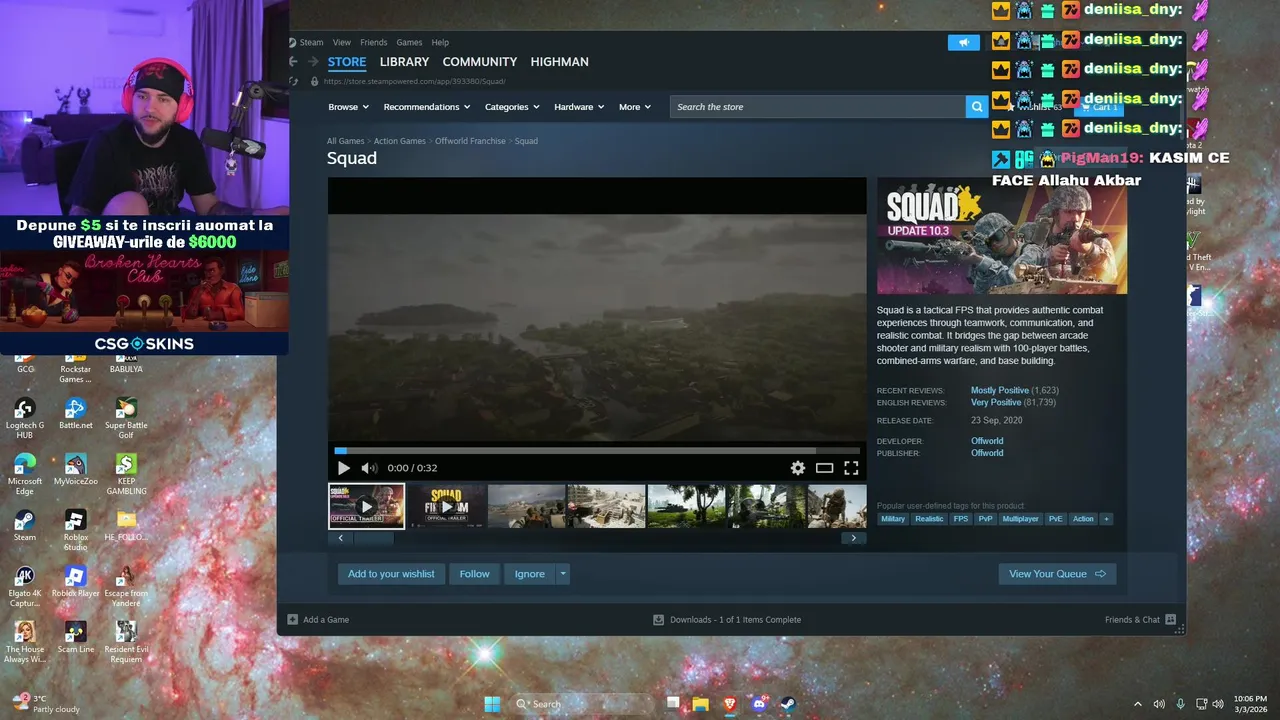This screenshot has width=1280, height=720.
Task: Open Scam Line desktop shortcut
Action: click(75, 638)
